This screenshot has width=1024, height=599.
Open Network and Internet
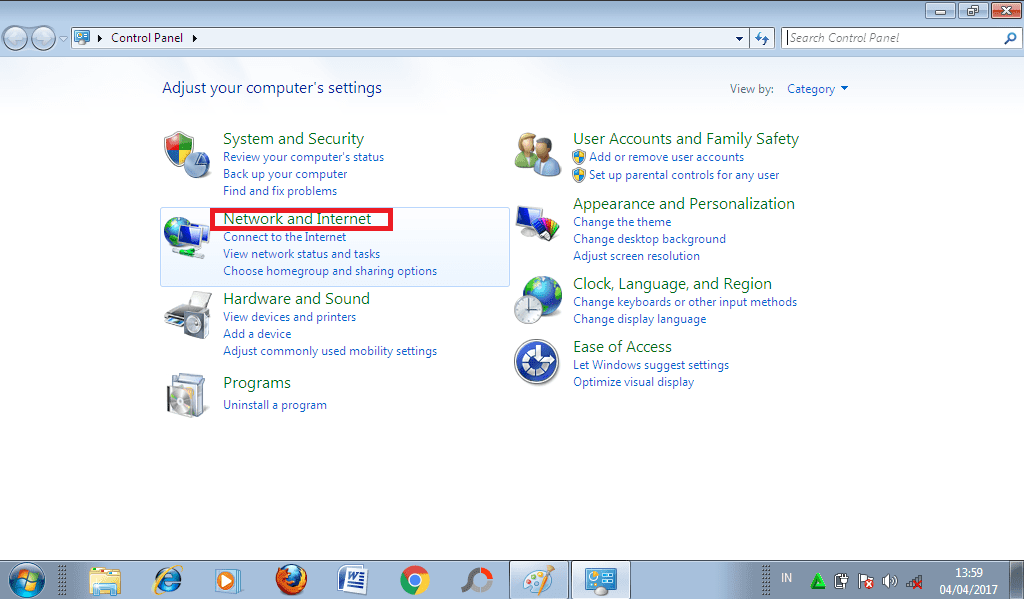[297, 219]
